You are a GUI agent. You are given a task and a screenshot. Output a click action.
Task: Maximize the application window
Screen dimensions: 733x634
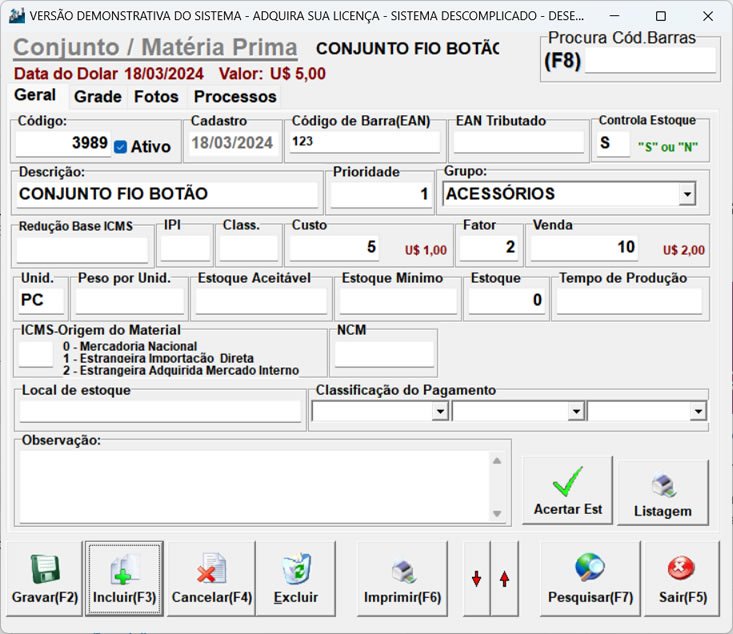coord(661,16)
